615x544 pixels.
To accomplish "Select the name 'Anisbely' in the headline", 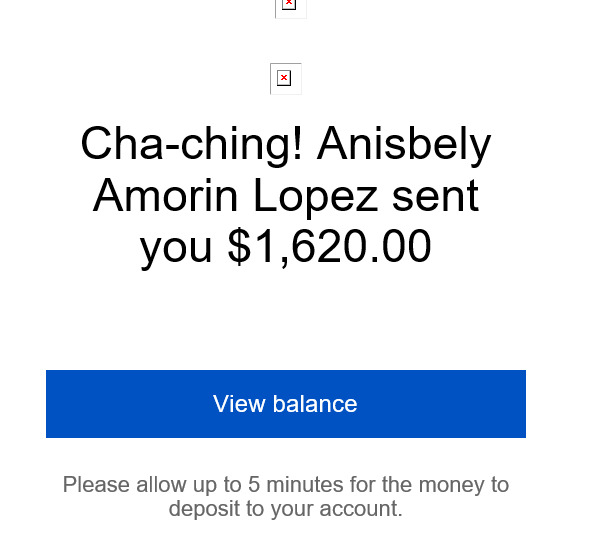I will [404, 144].
